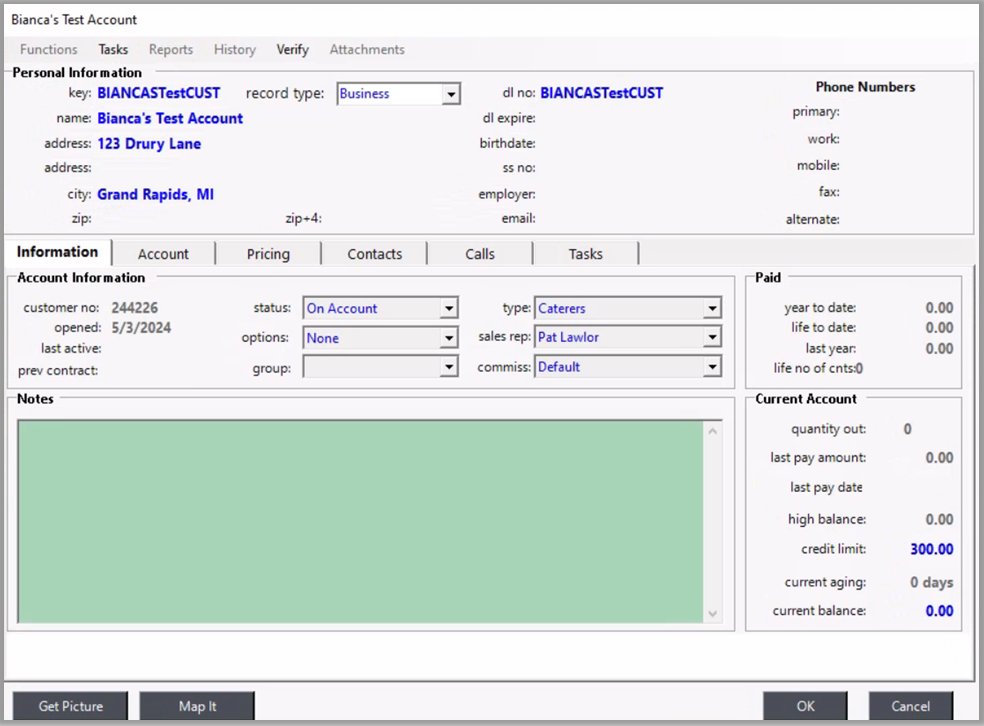Open the options dropdown list
This screenshot has height=726, width=984.
coord(449,339)
